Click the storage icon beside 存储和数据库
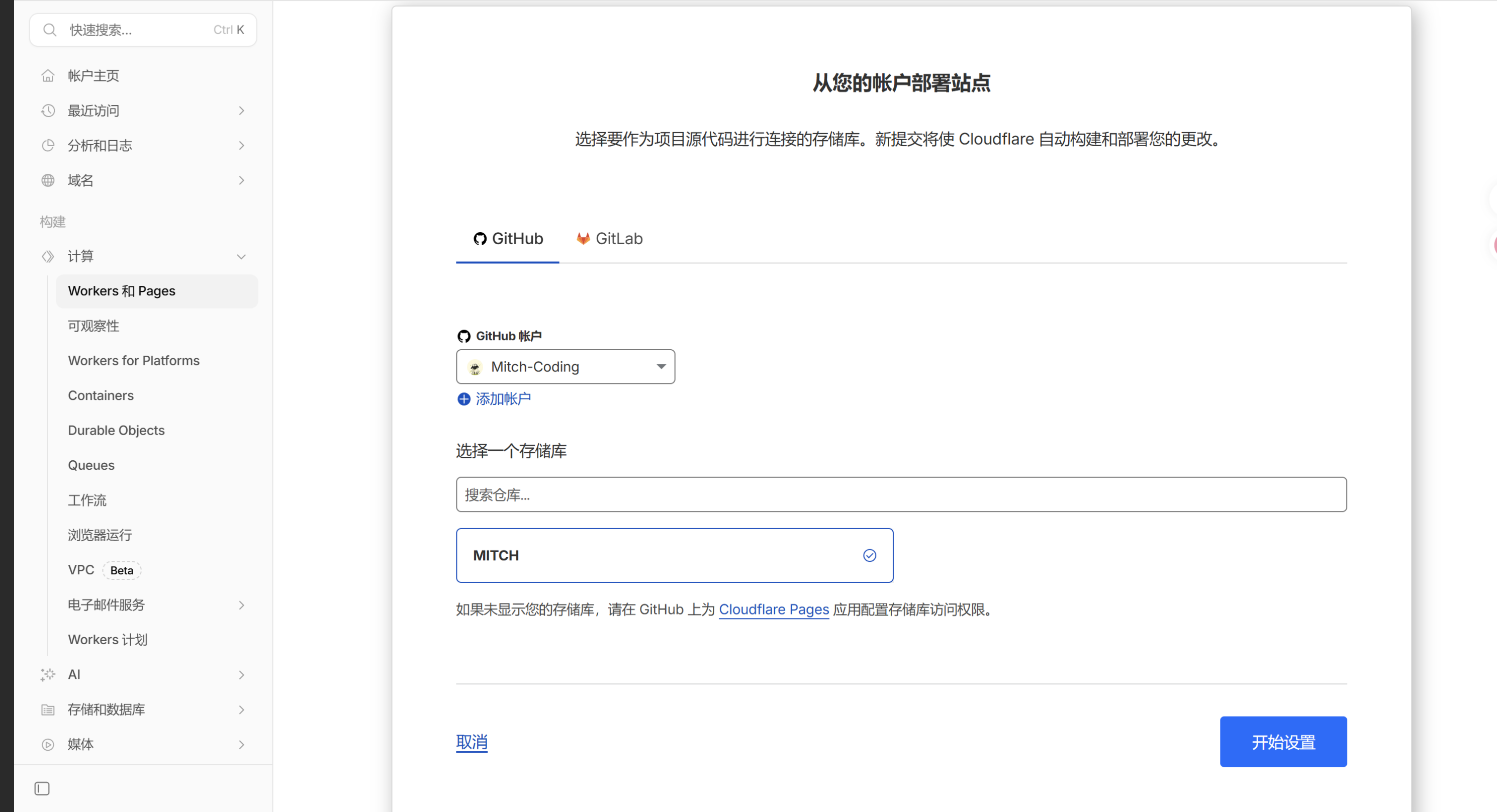This screenshot has width=1497, height=812. 48,709
